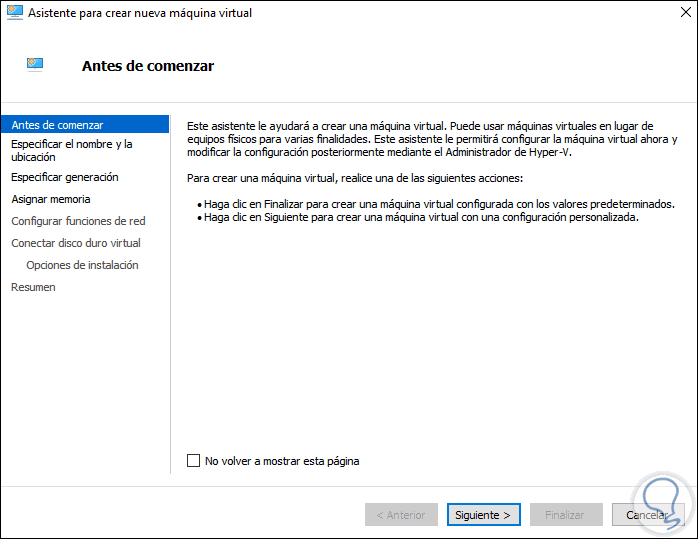Viewport: 698px width, 539px height.
Task: Click the window title 'Asistente para crear nueva máquina virtual'
Action: 140,13
